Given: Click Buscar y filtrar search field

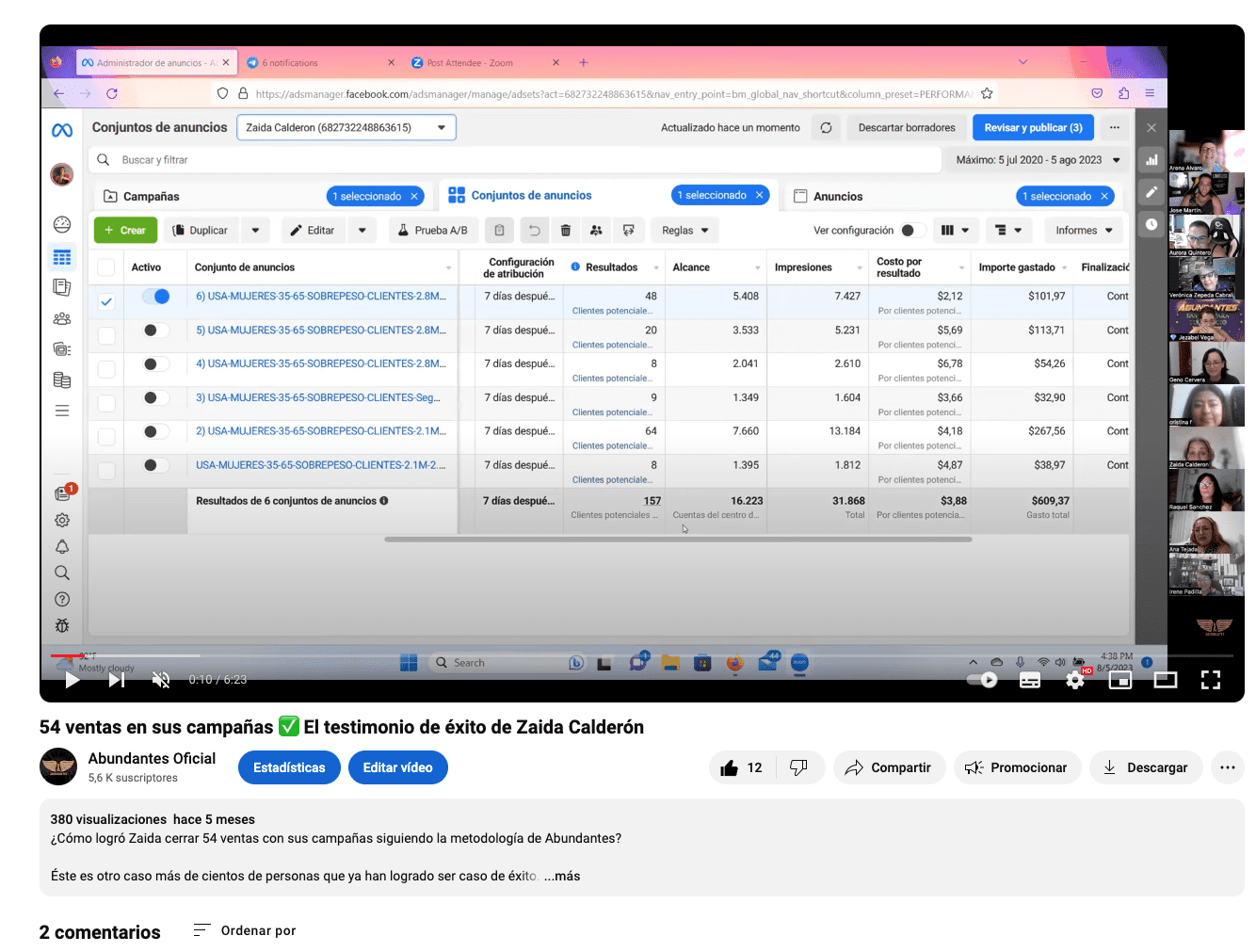Looking at the screenshot, I should click(516, 160).
